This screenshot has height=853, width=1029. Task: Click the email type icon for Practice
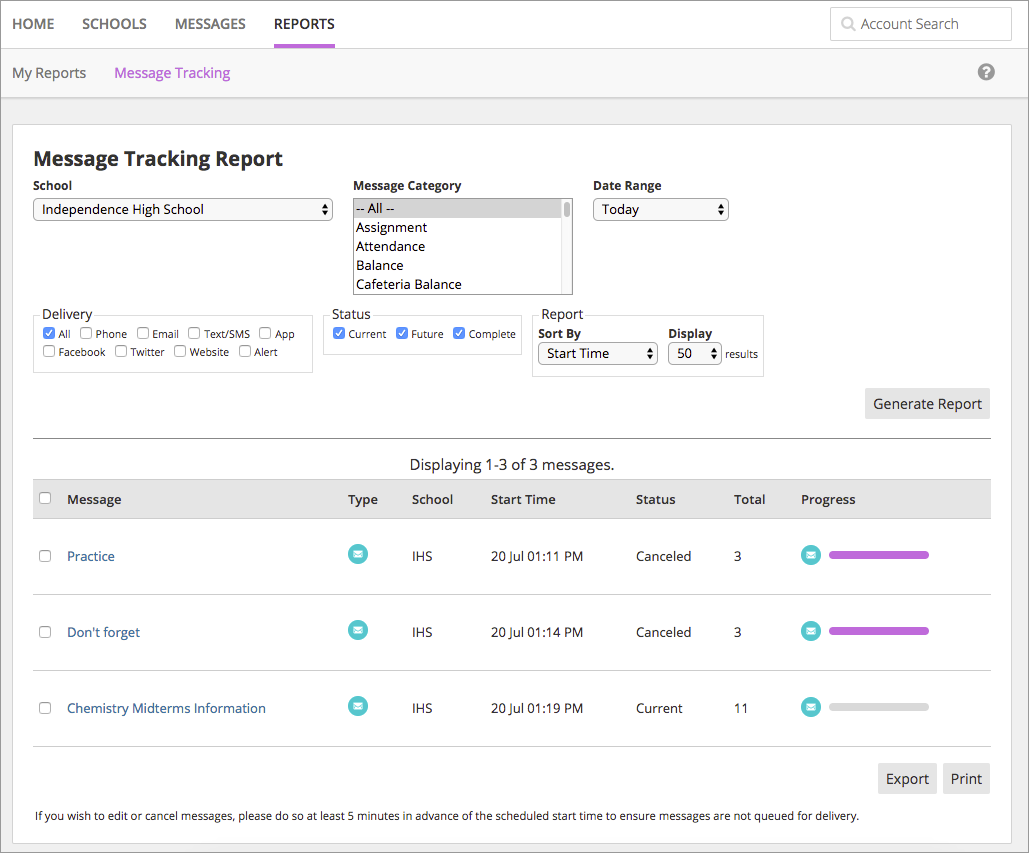coord(358,554)
